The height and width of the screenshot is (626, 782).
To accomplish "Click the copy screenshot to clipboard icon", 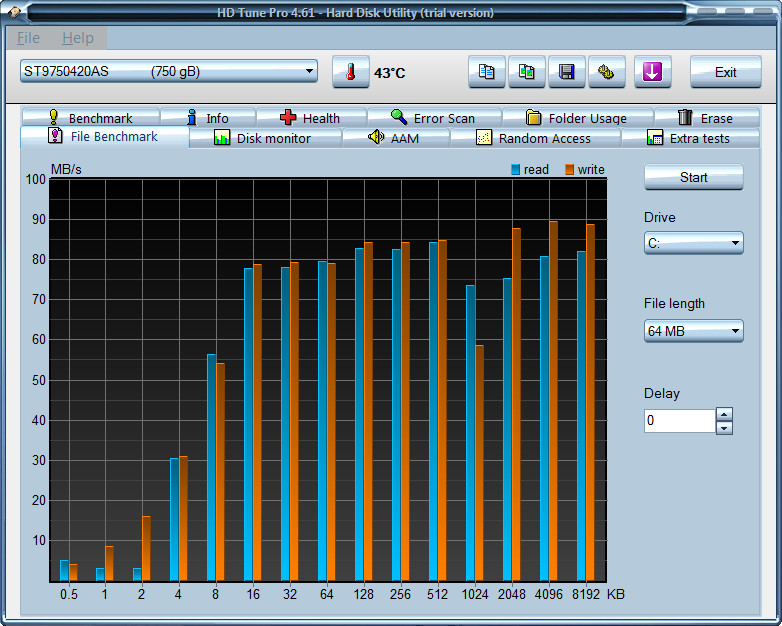I will click(527, 72).
